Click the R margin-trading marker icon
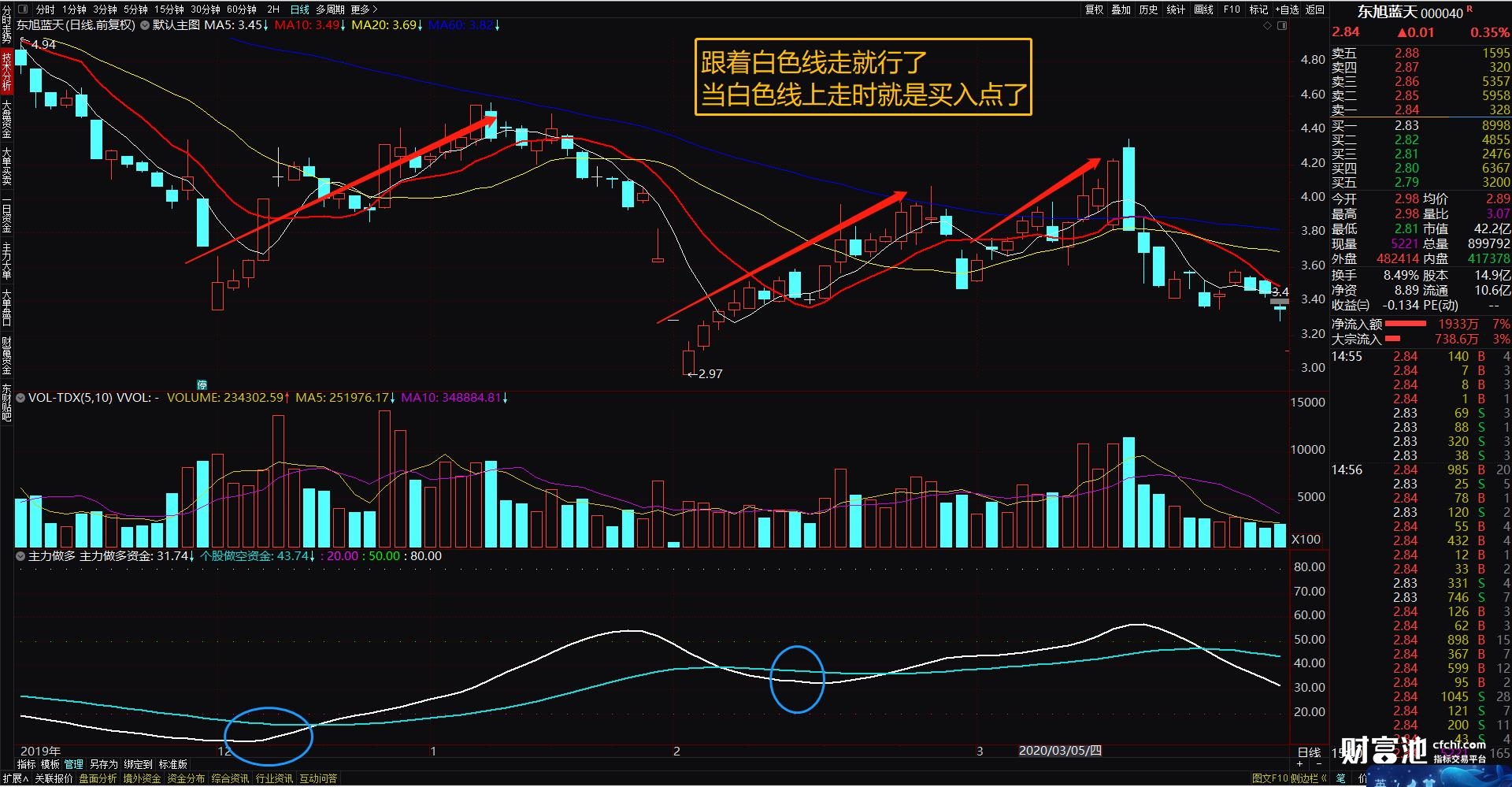1512x787 pixels. pyautogui.click(x=1469, y=9)
